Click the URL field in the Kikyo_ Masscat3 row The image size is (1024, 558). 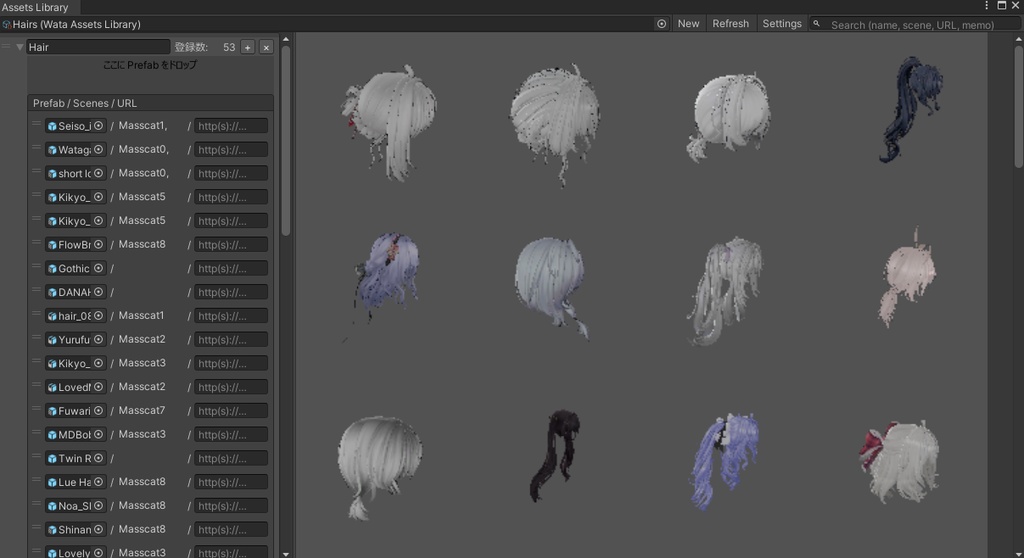(230, 363)
